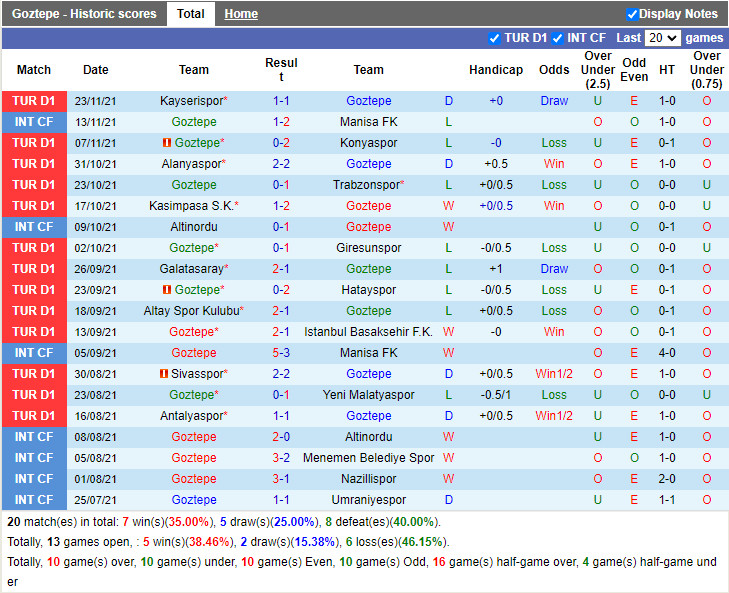Image resolution: width=729 pixels, height=593 pixels.
Task: Select the Total tab
Action: (x=190, y=14)
